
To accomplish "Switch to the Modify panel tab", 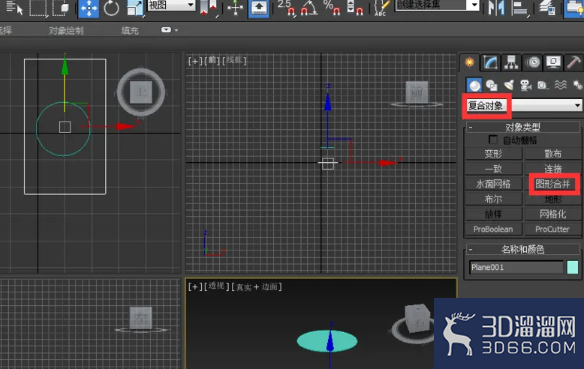I will coord(491,62).
